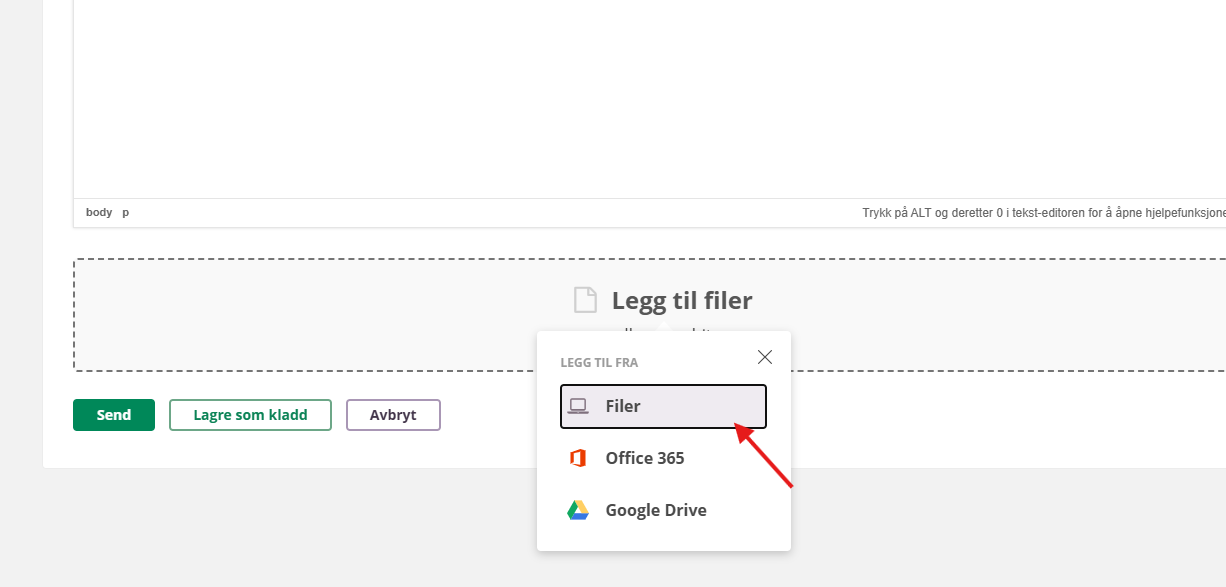
Task: Choose Office 365 as file source
Action: pos(645,458)
